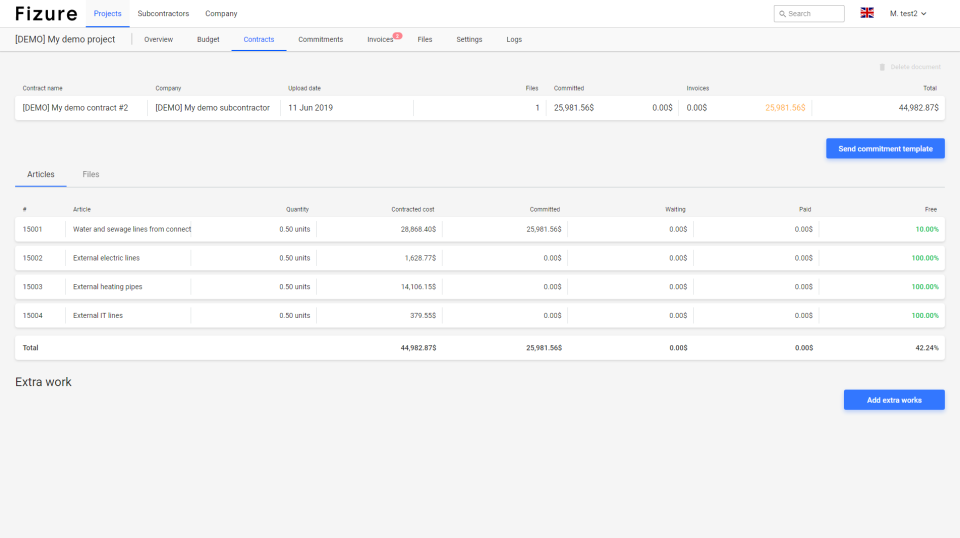Open the Logs tab
Viewport: 960px width, 538px height.
tap(514, 39)
